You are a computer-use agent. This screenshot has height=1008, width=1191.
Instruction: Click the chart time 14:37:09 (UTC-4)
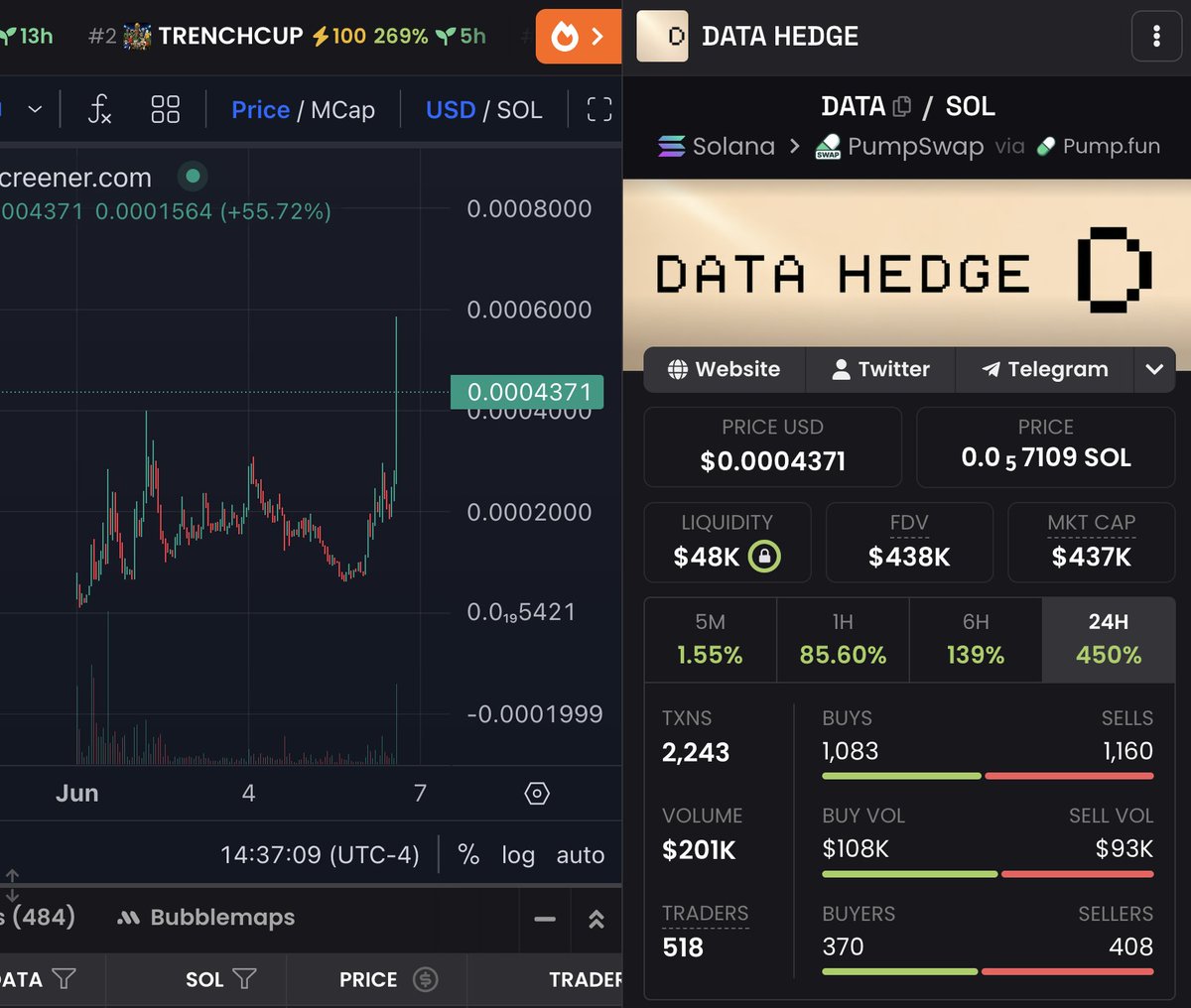coord(320,854)
